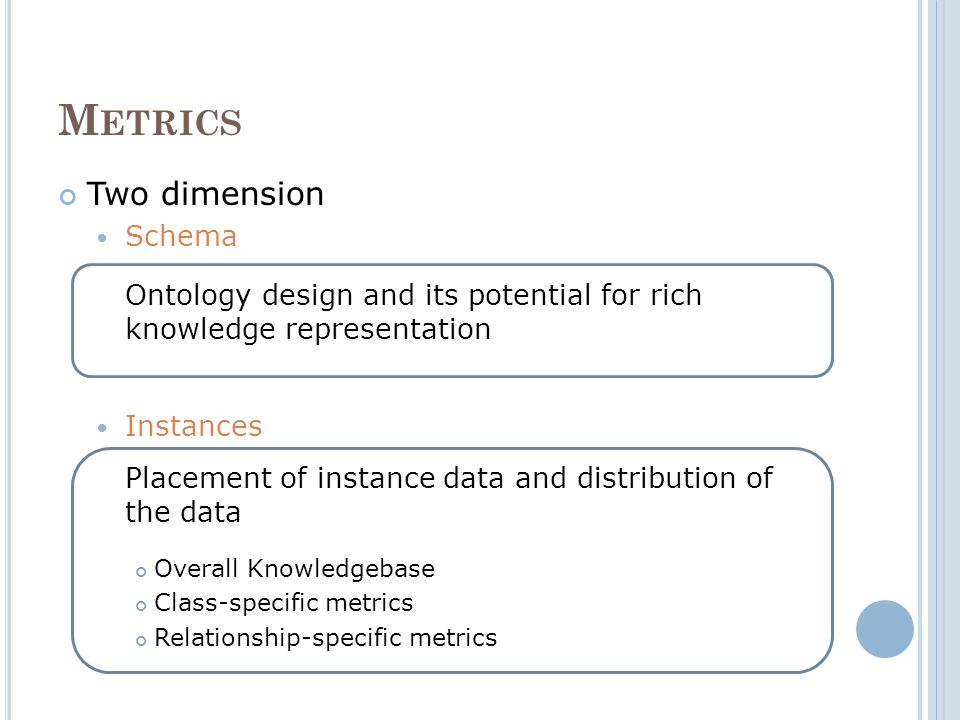Viewport: 960px width, 720px height.
Task: Click the vertical striped bar on right edge
Action: (x=939, y=360)
